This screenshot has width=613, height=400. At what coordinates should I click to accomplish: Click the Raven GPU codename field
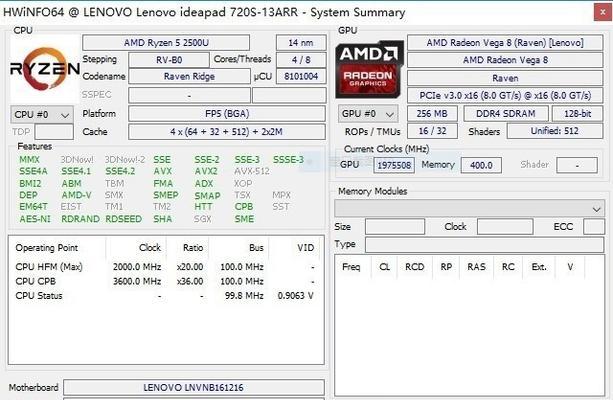click(x=505, y=78)
